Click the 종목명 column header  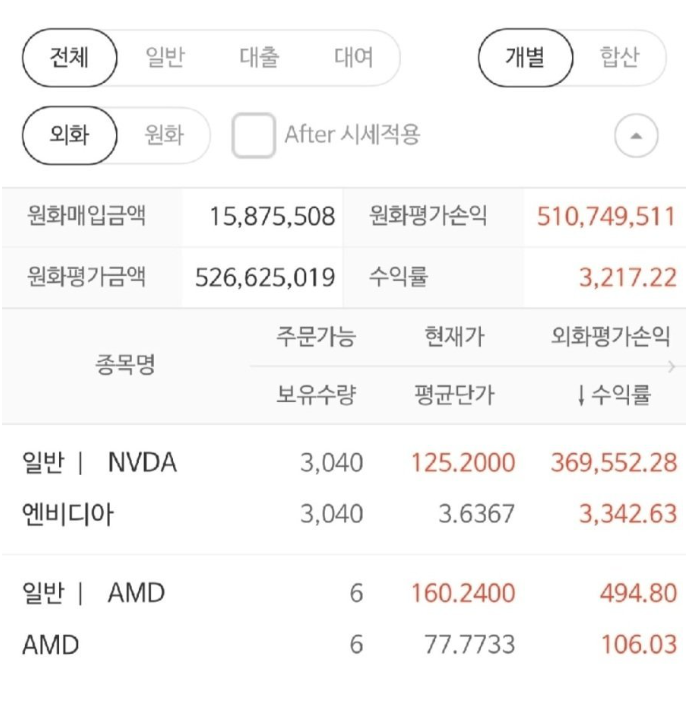click(125, 365)
